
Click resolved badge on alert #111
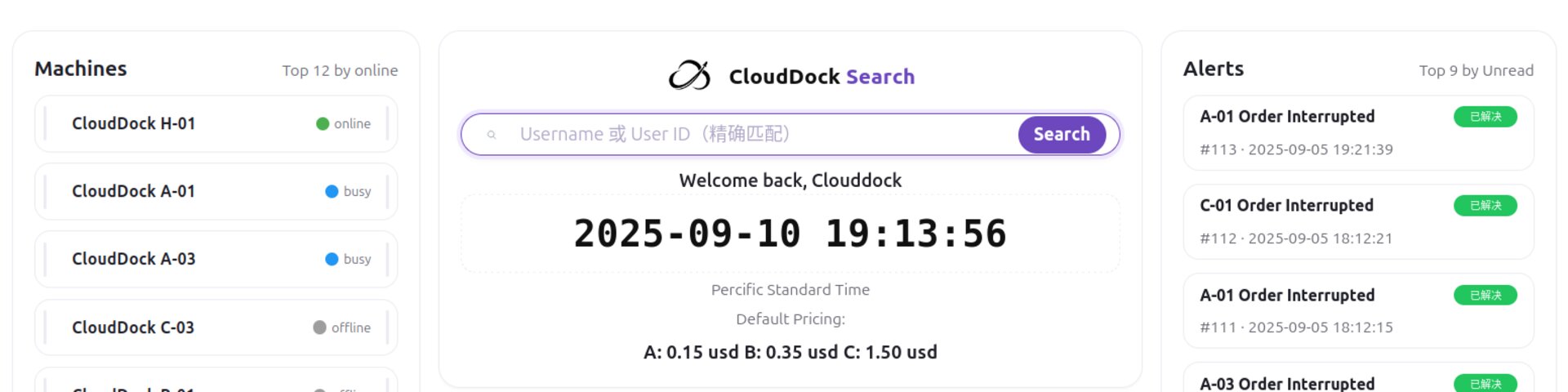1485,295
